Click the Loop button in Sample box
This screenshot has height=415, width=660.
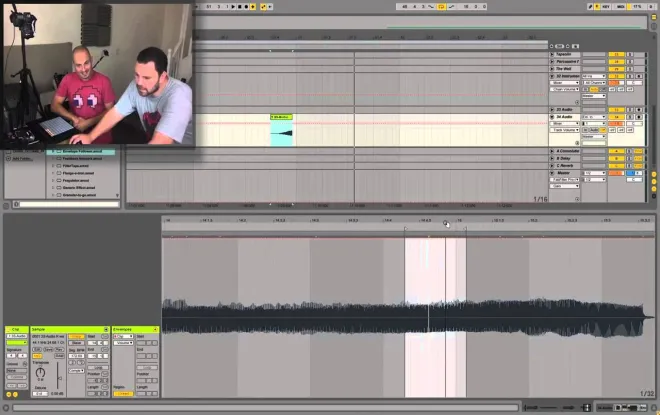coord(98,367)
